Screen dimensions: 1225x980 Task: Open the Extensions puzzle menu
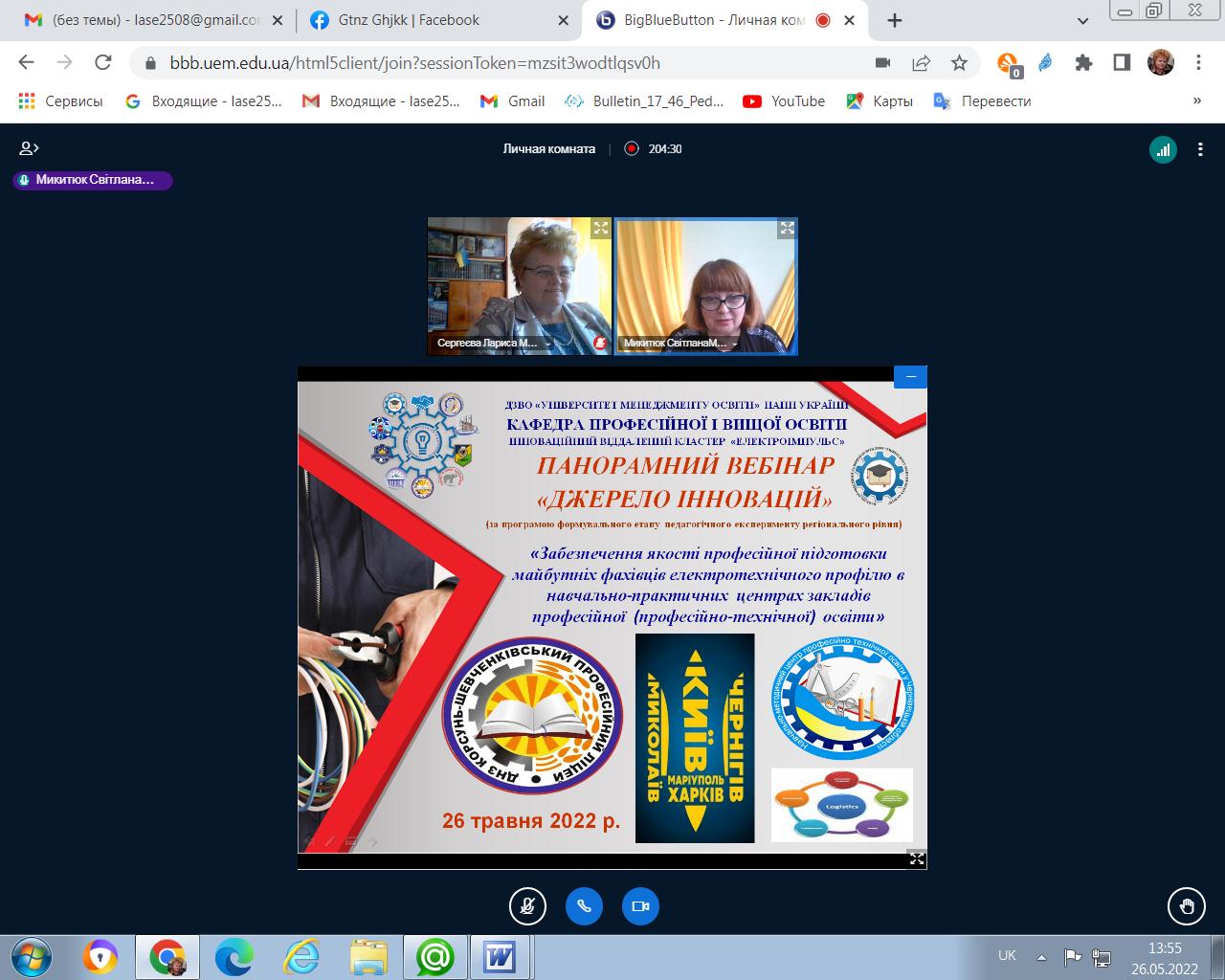coord(1083,63)
